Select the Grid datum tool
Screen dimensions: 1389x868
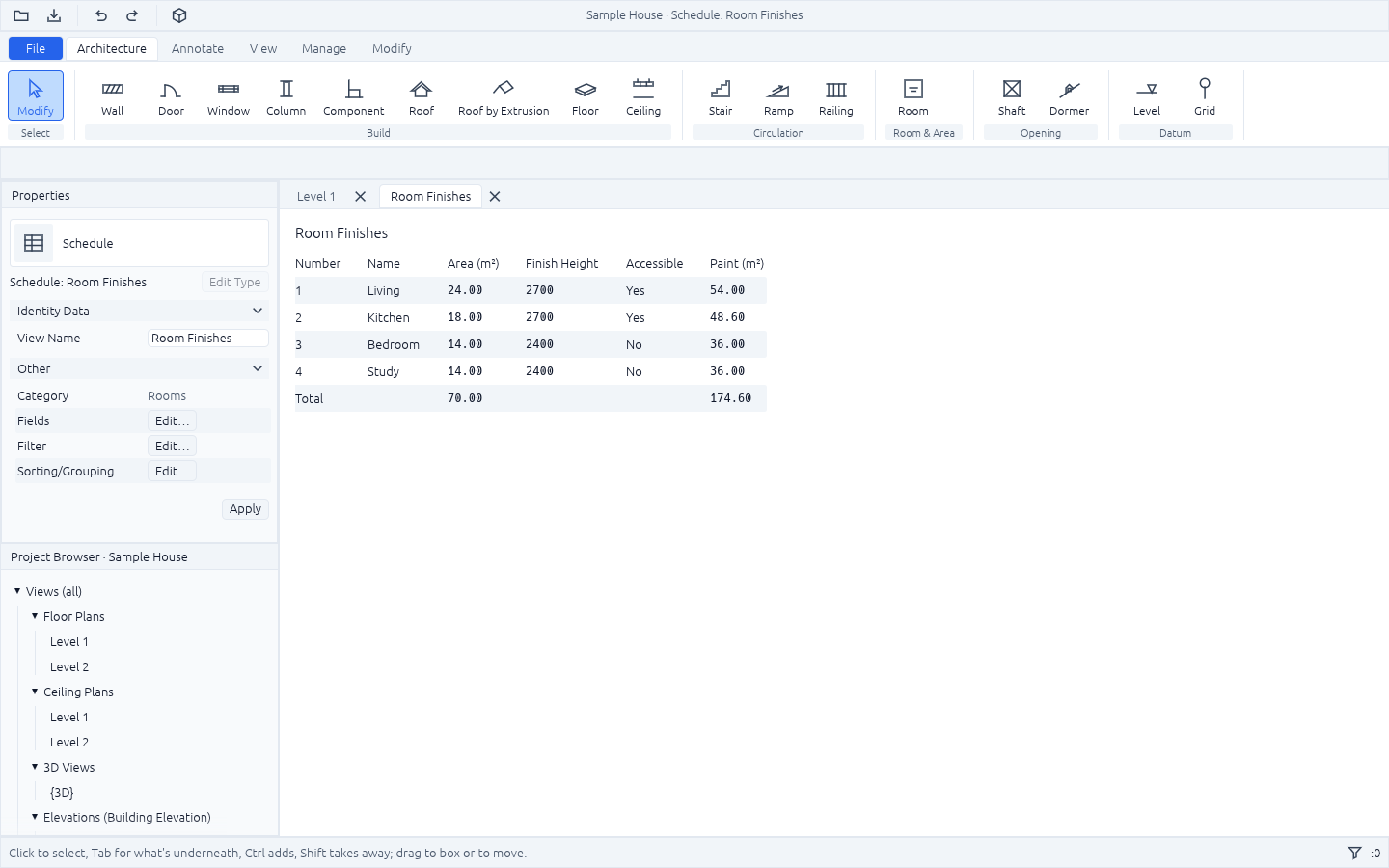click(x=1205, y=96)
